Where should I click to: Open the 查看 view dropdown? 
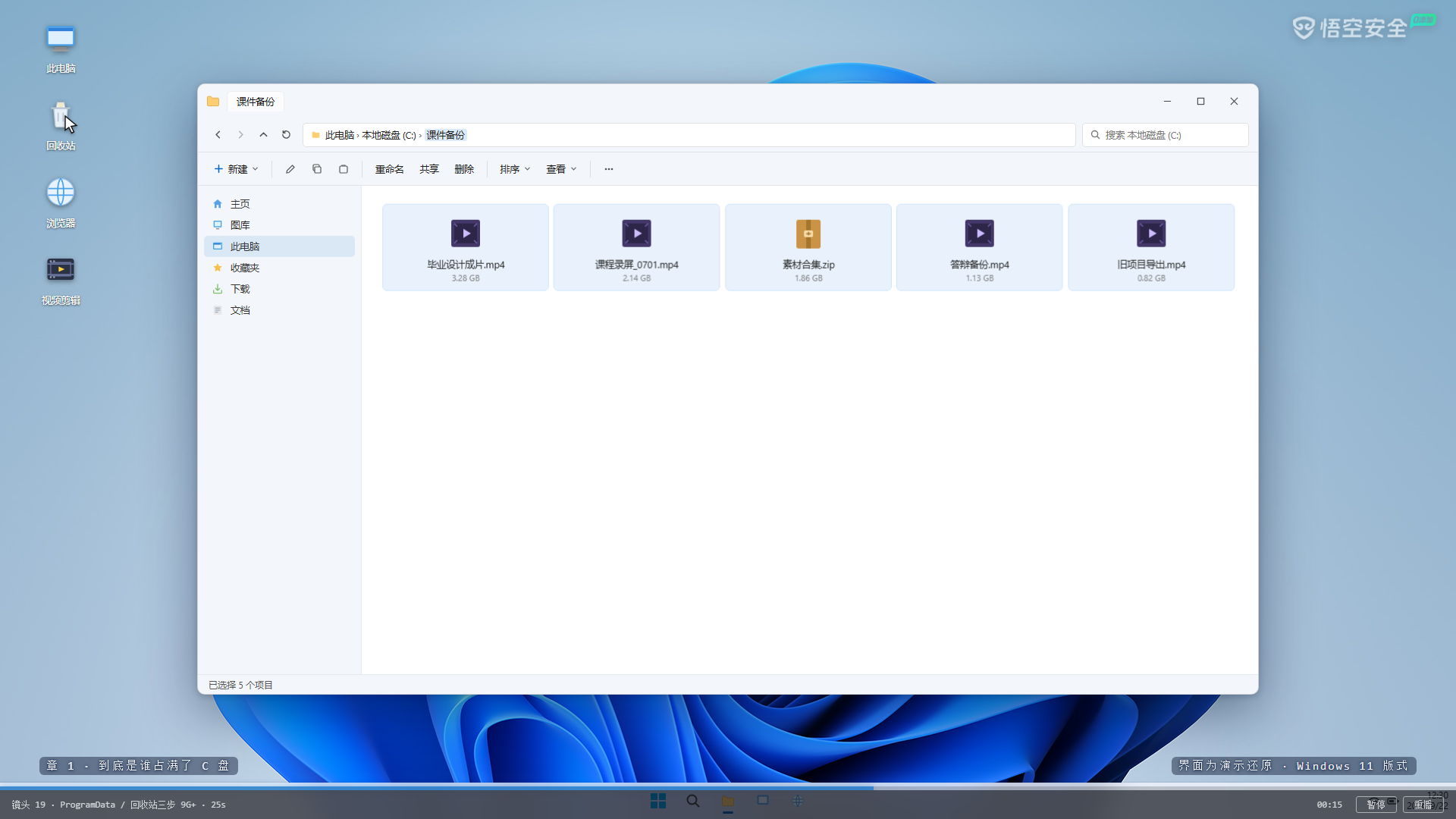tap(561, 169)
